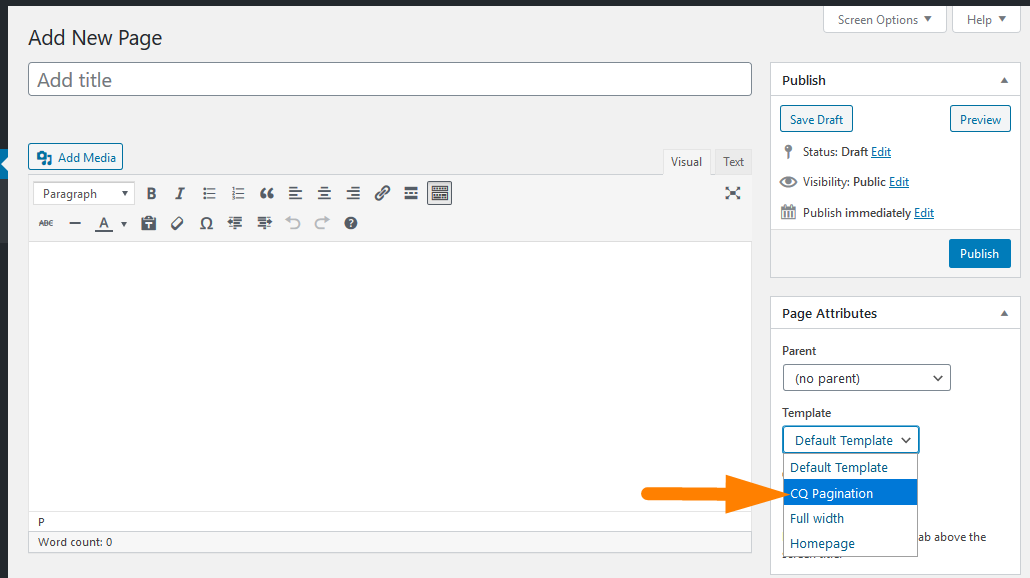Select the Default Template option

850,468
